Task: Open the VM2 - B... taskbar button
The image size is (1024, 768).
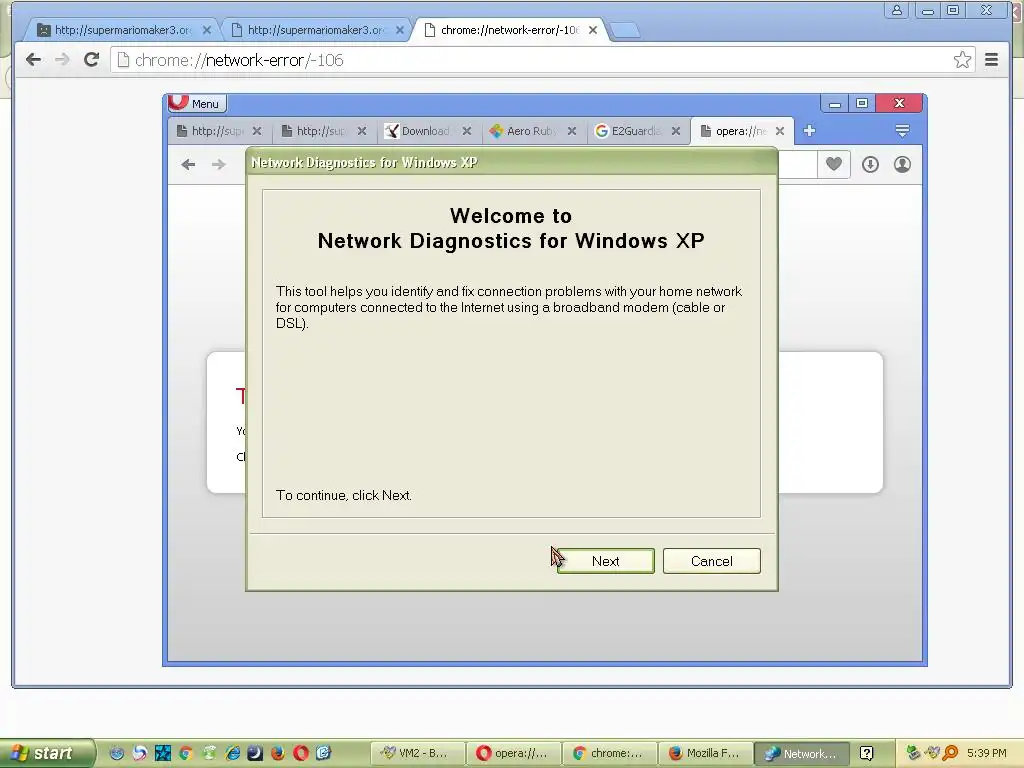Action: (x=417, y=754)
